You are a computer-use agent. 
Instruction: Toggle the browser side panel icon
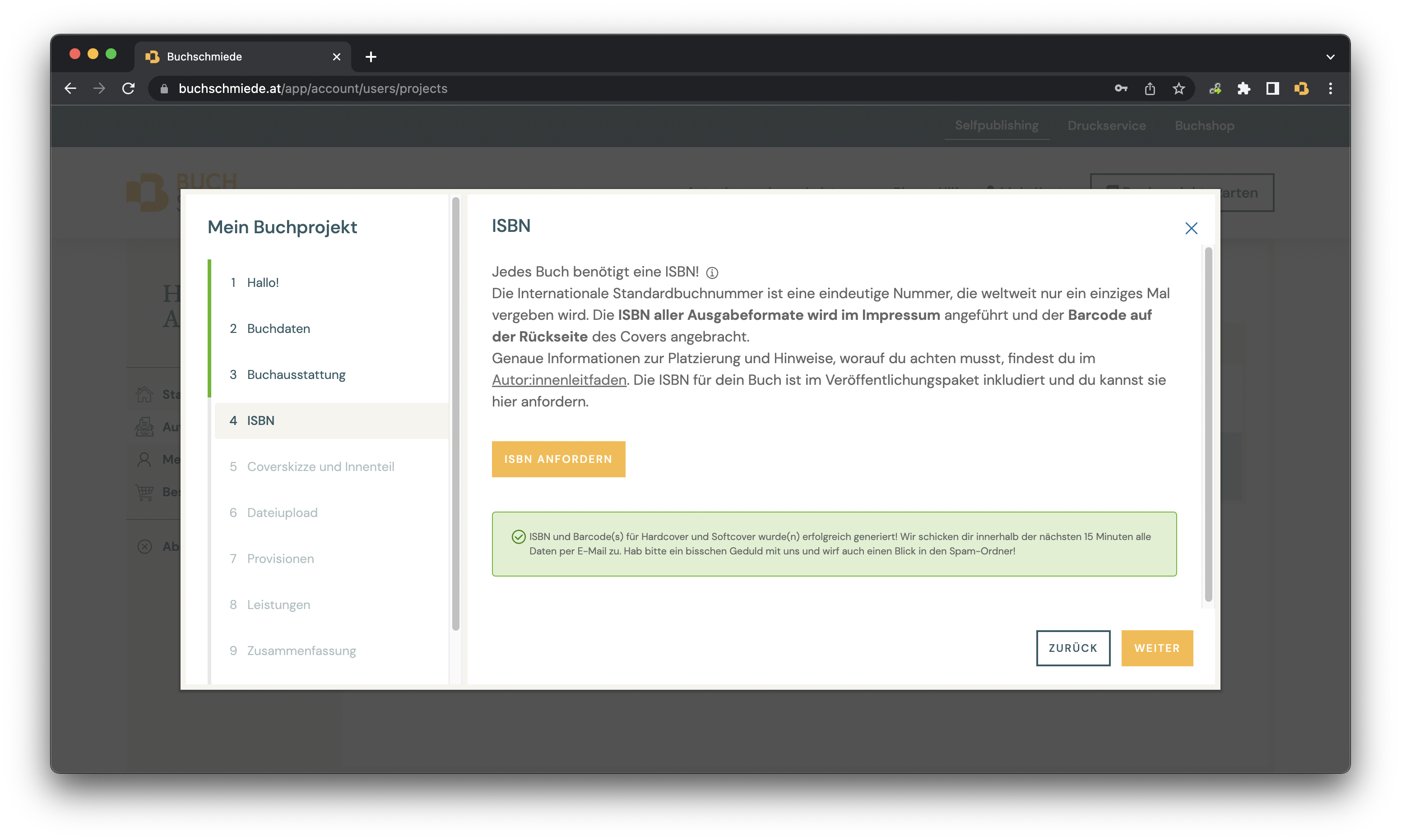pos(1272,88)
